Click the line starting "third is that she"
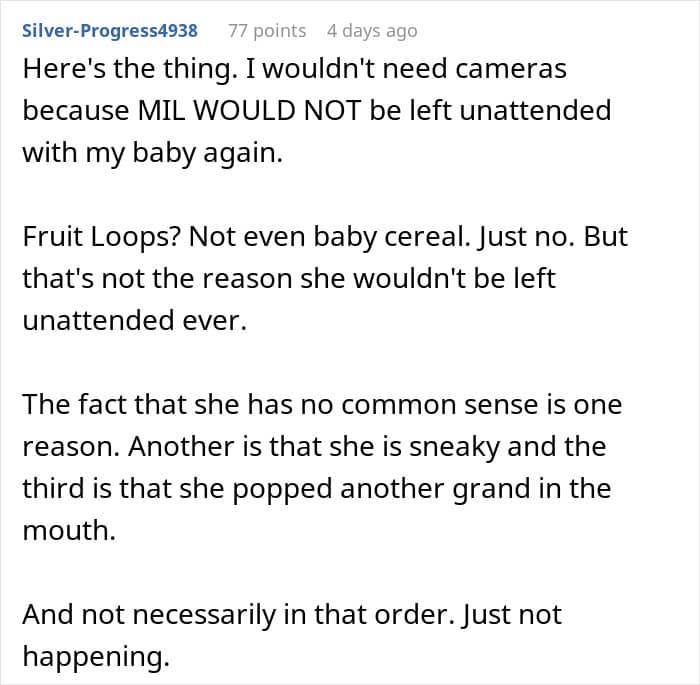 click(x=317, y=489)
